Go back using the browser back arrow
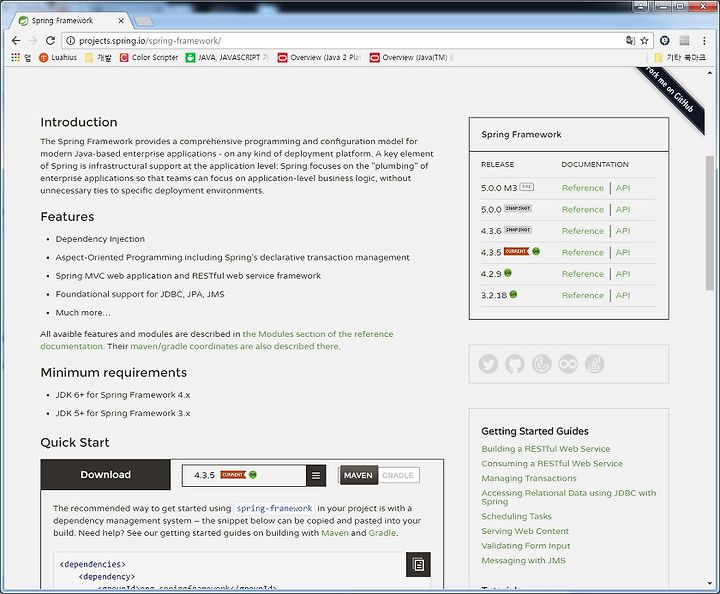 pyautogui.click(x=16, y=40)
